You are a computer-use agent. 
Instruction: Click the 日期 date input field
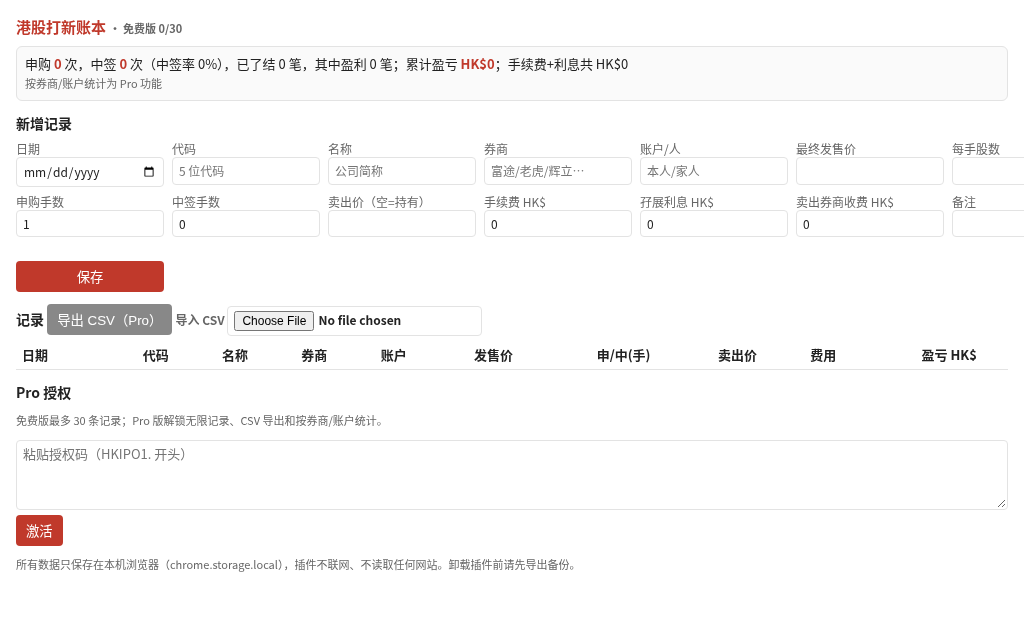[x=90, y=172]
